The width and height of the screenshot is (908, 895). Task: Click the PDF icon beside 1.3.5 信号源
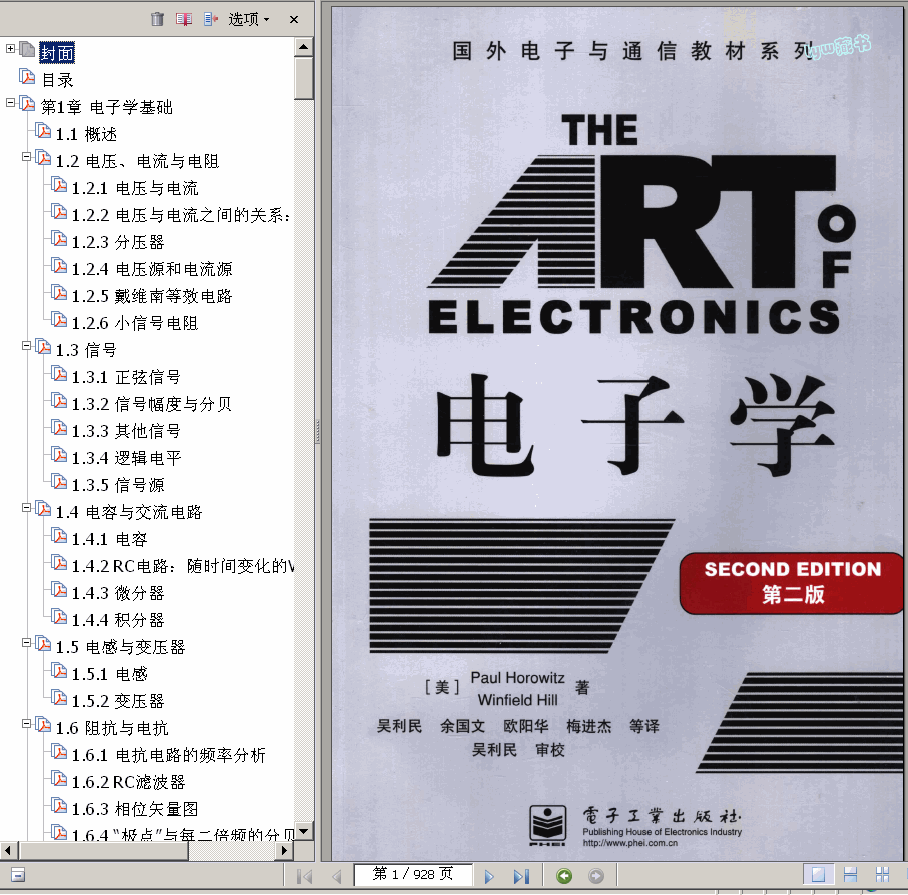(x=58, y=482)
